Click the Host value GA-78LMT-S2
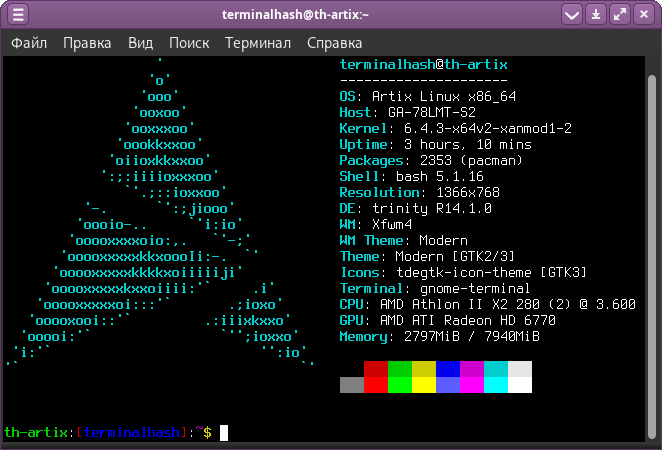 tap(432, 112)
